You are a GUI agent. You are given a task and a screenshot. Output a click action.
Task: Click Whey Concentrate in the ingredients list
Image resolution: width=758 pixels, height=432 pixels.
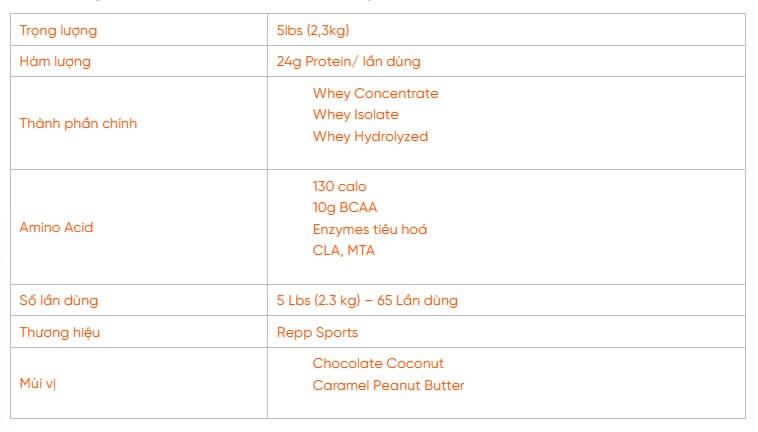(375, 93)
